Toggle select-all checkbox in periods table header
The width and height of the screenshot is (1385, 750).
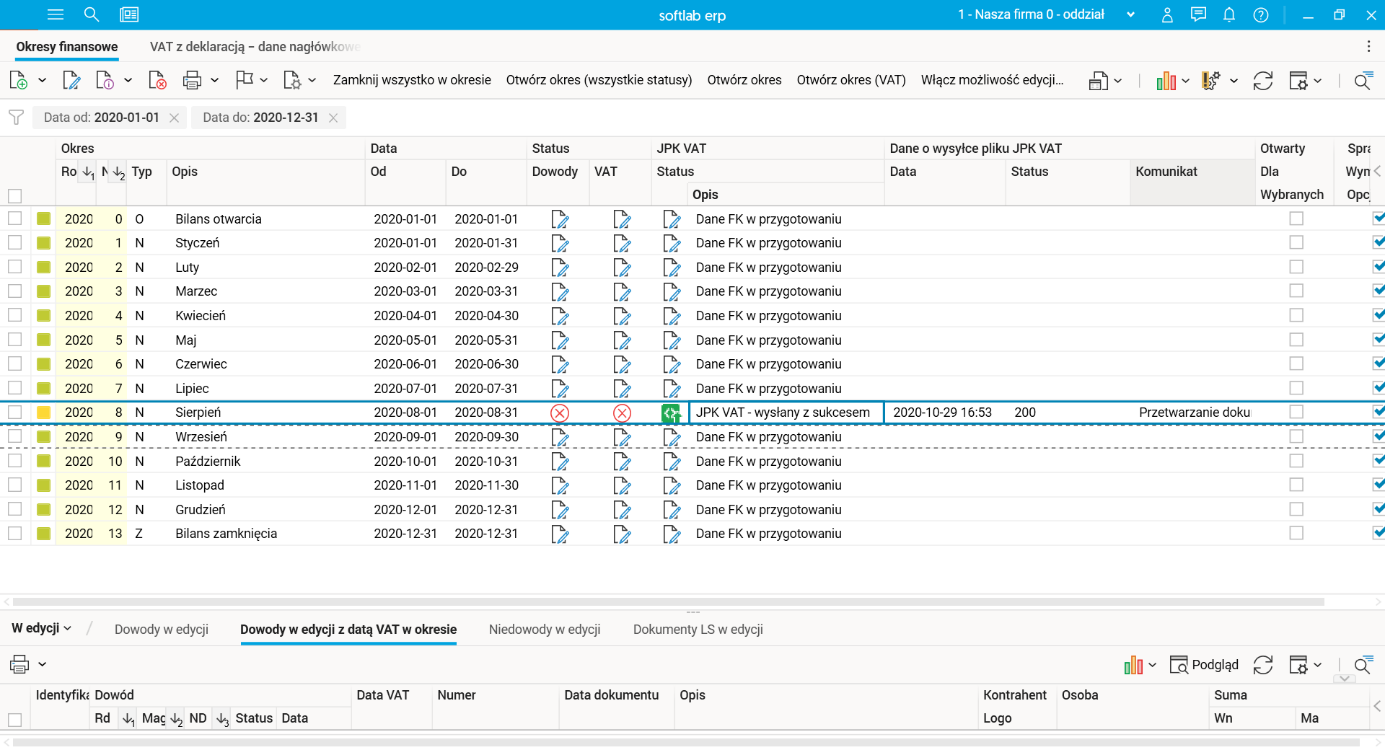pos(15,196)
